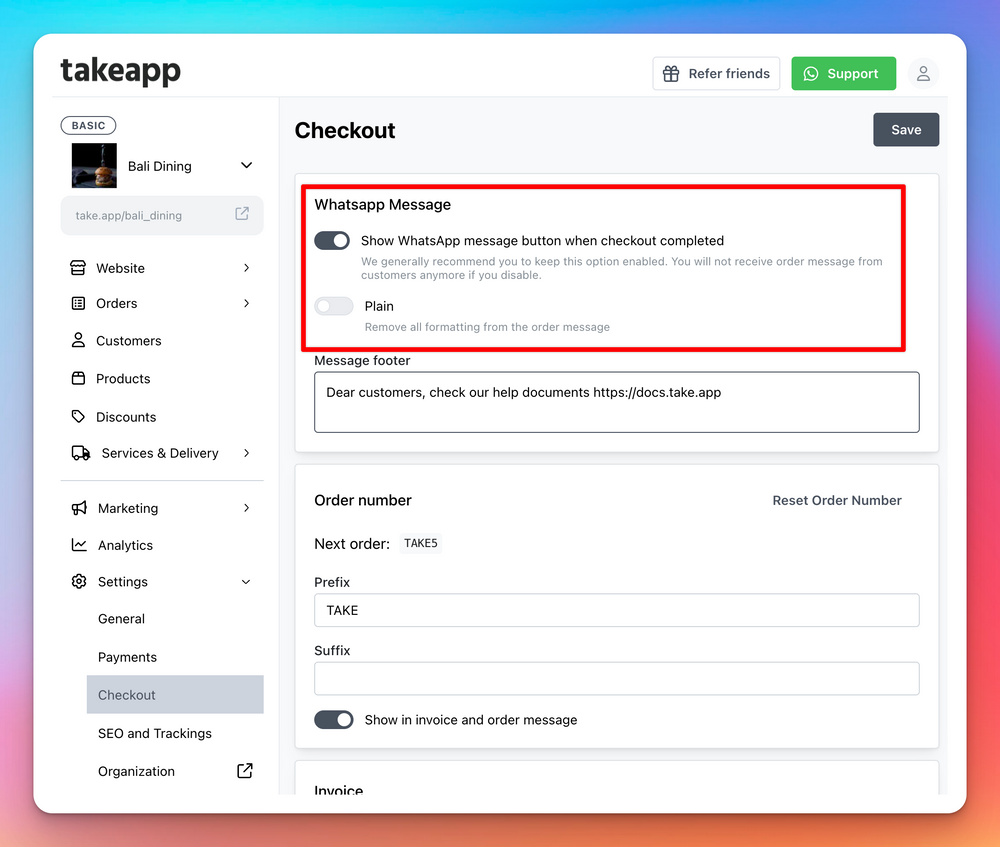The height and width of the screenshot is (847, 1000).
Task: Open the user profile avatar icon
Action: click(923, 74)
